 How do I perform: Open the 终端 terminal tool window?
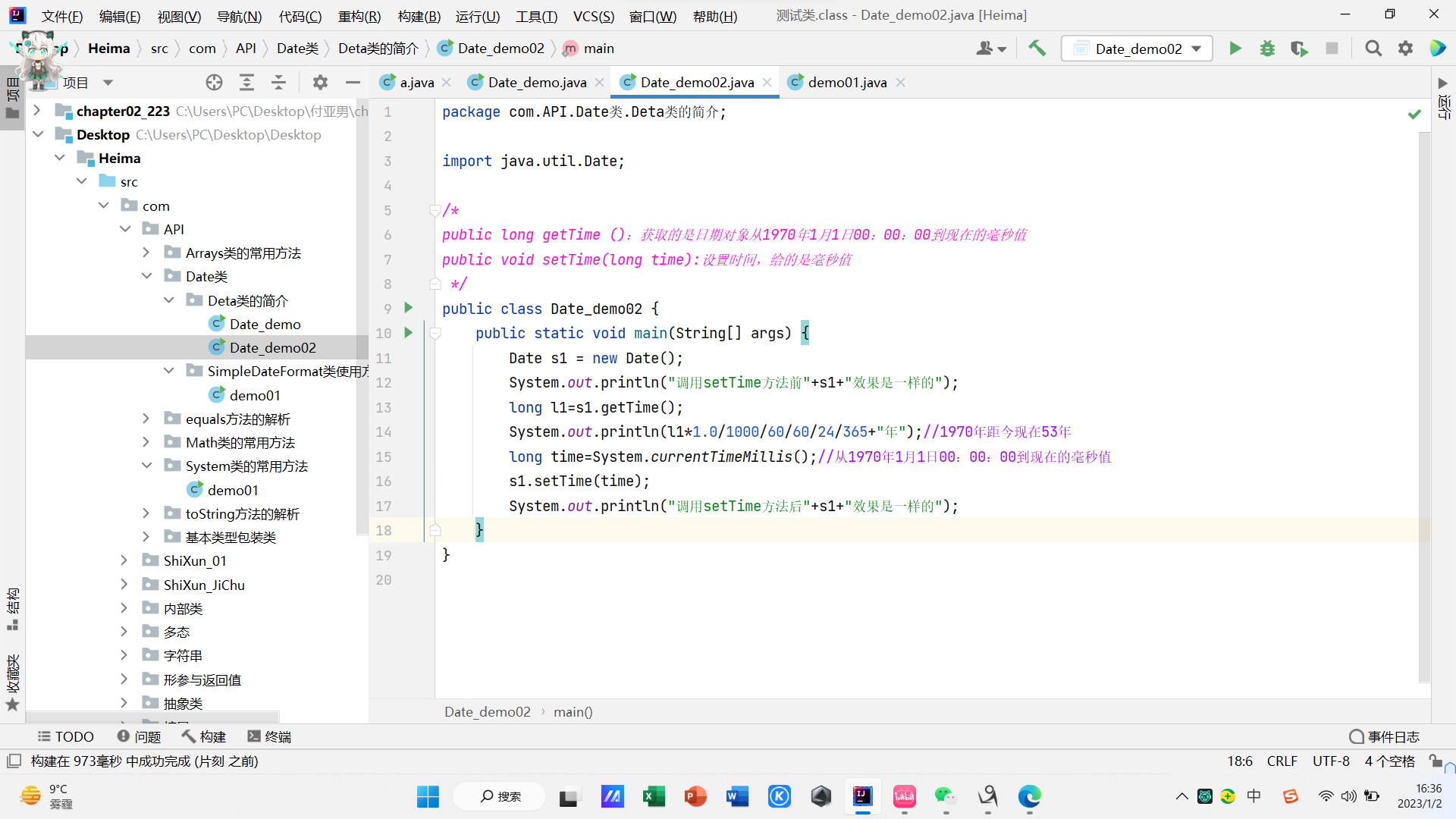pos(269,736)
